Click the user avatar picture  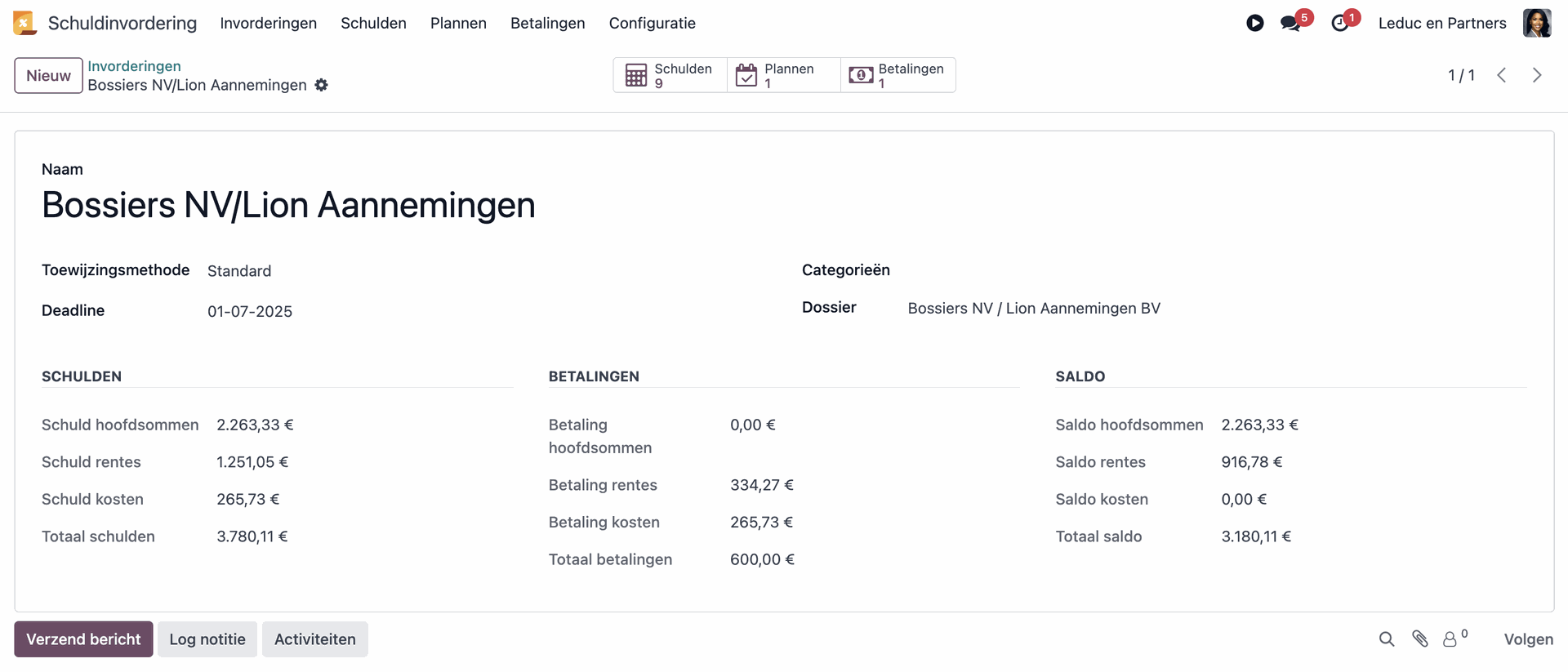(1536, 23)
